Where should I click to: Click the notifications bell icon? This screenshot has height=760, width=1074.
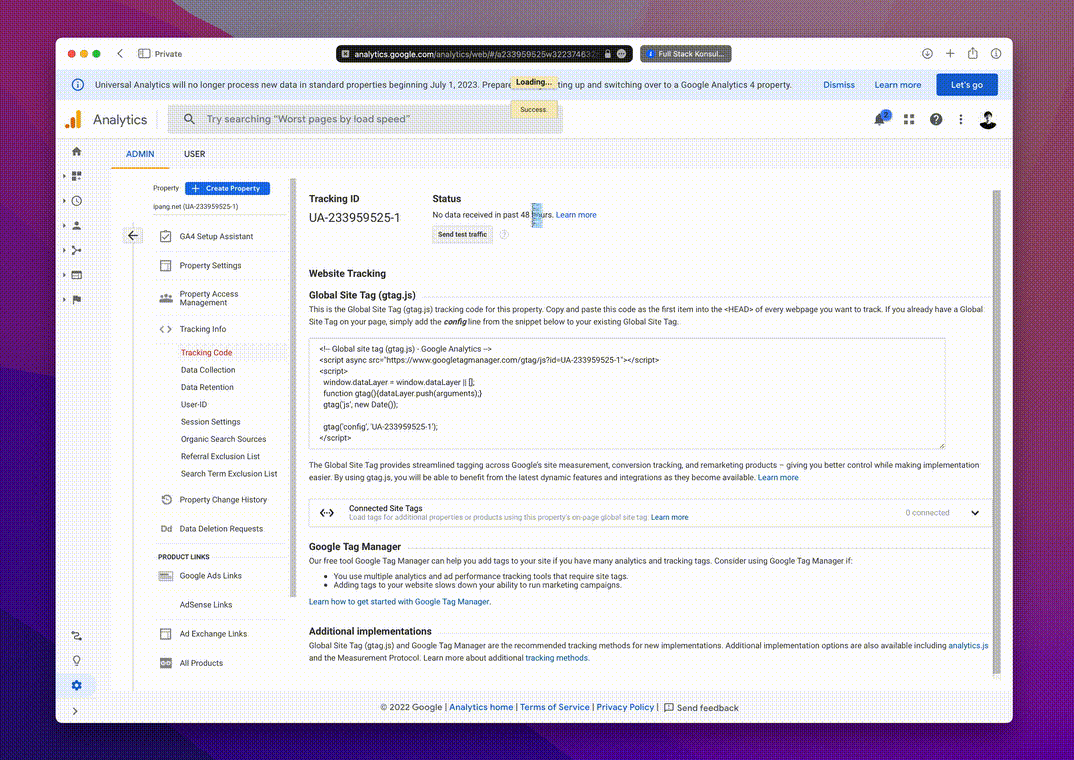881,119
